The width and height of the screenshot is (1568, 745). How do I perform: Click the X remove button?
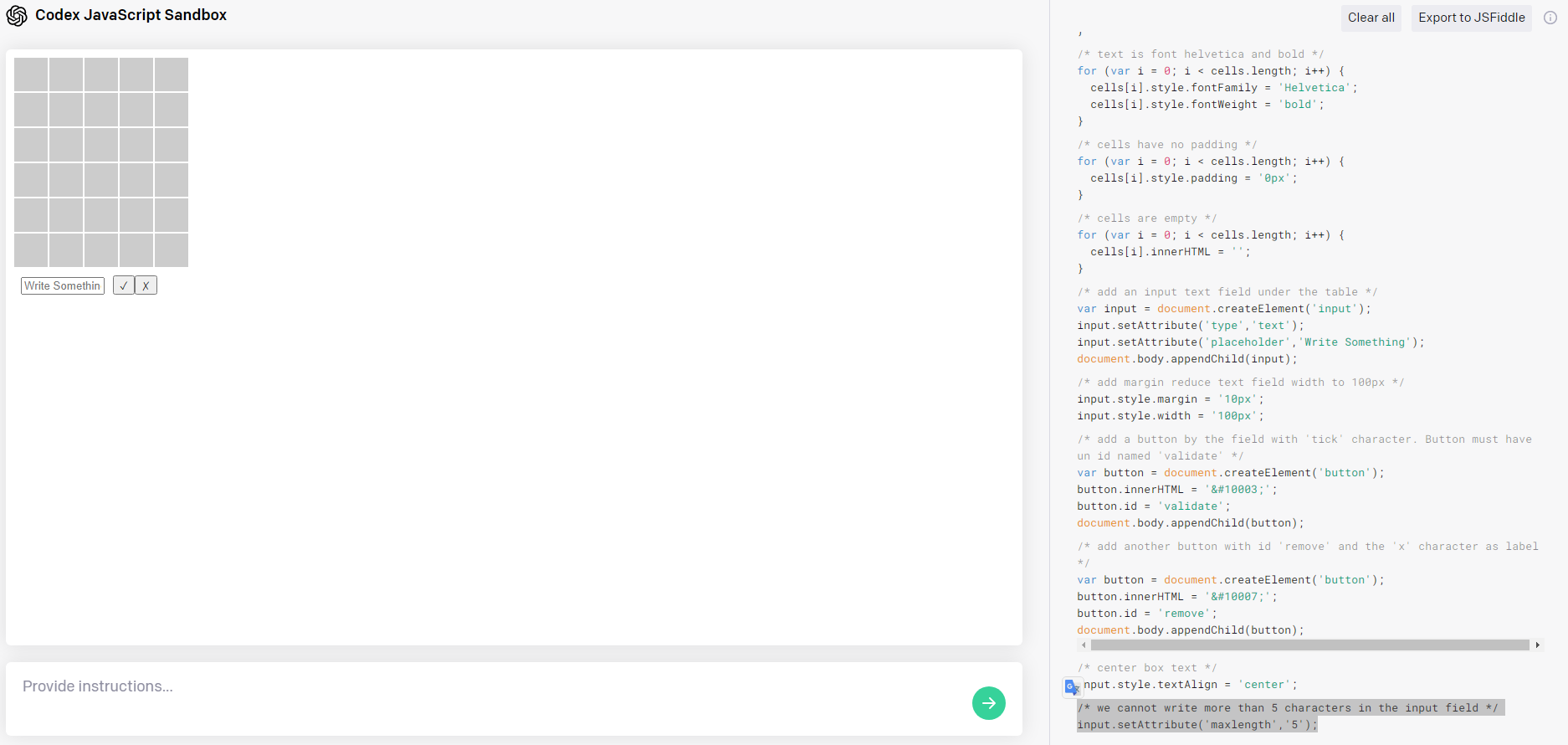click(x=146, y=285)
